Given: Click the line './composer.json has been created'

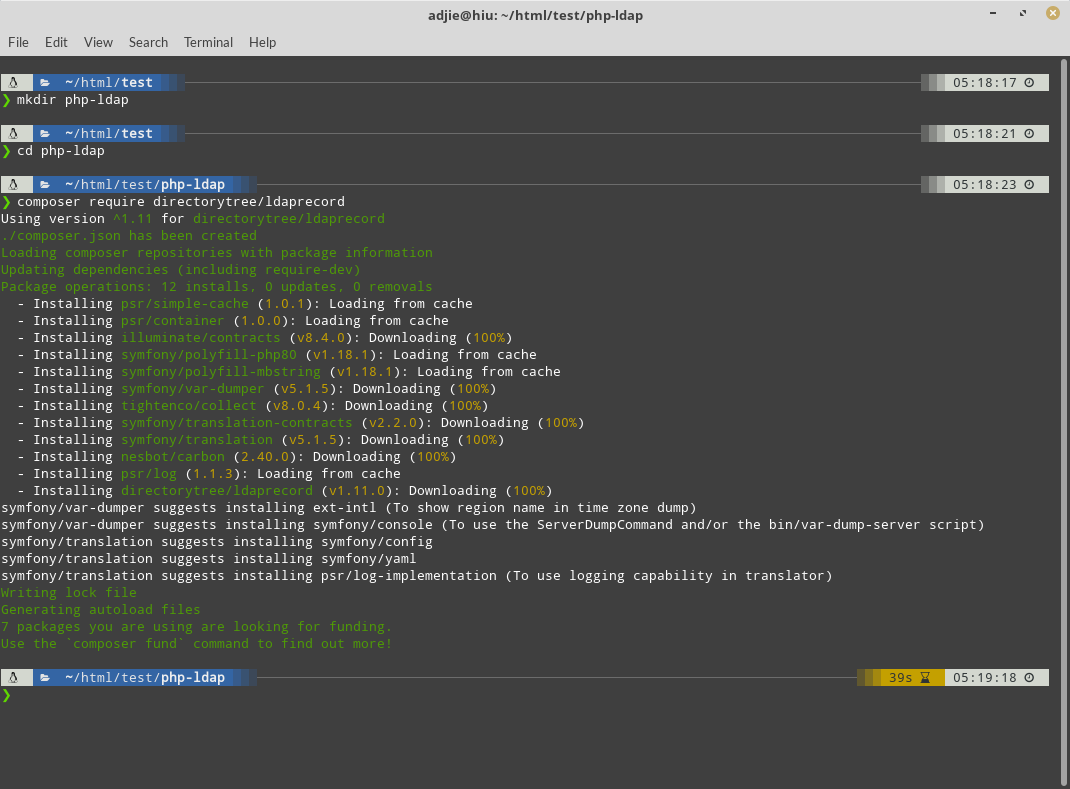Looking at the screenshot, I should pos(129,235).
